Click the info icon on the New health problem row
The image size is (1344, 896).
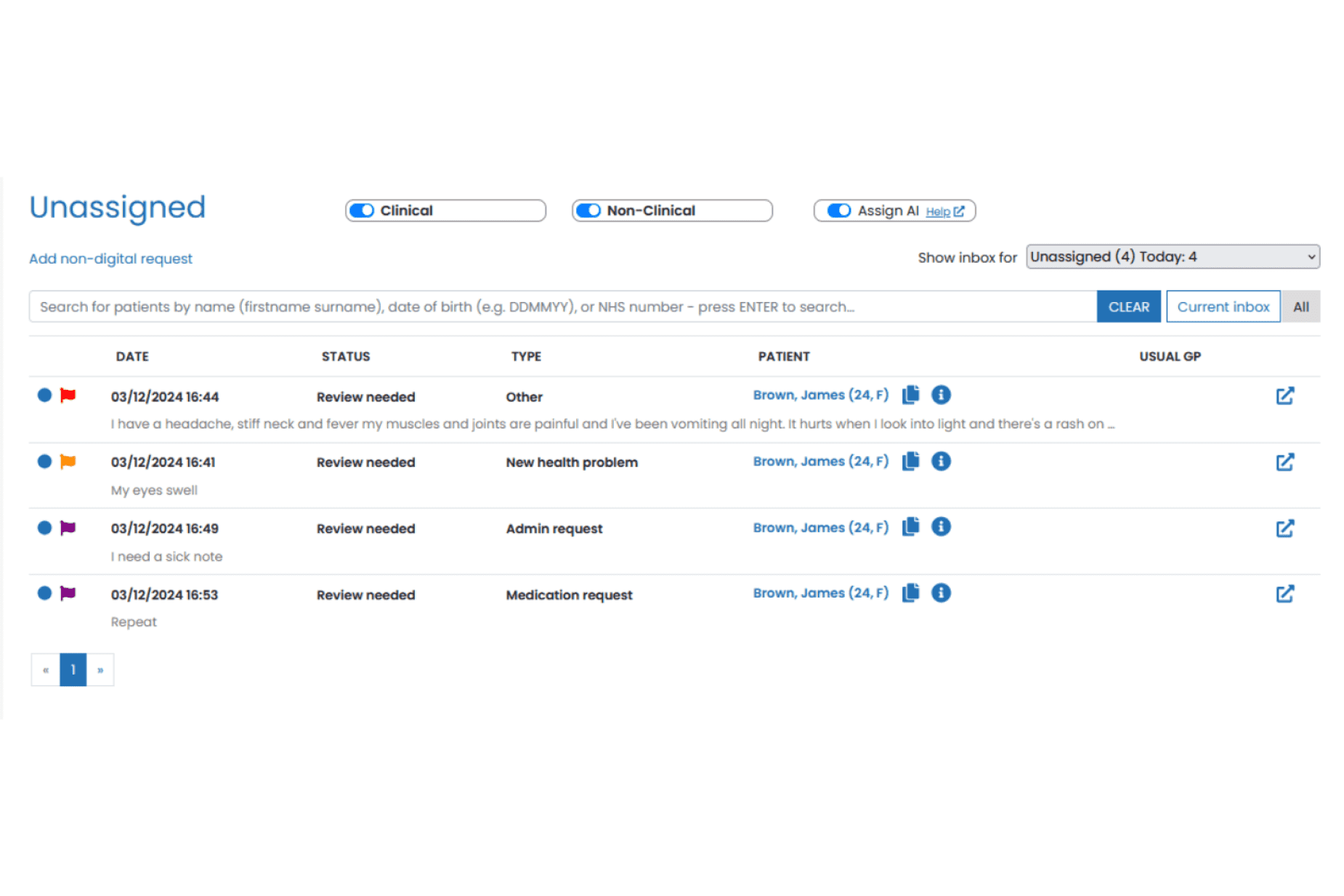(x=941, y=461)
